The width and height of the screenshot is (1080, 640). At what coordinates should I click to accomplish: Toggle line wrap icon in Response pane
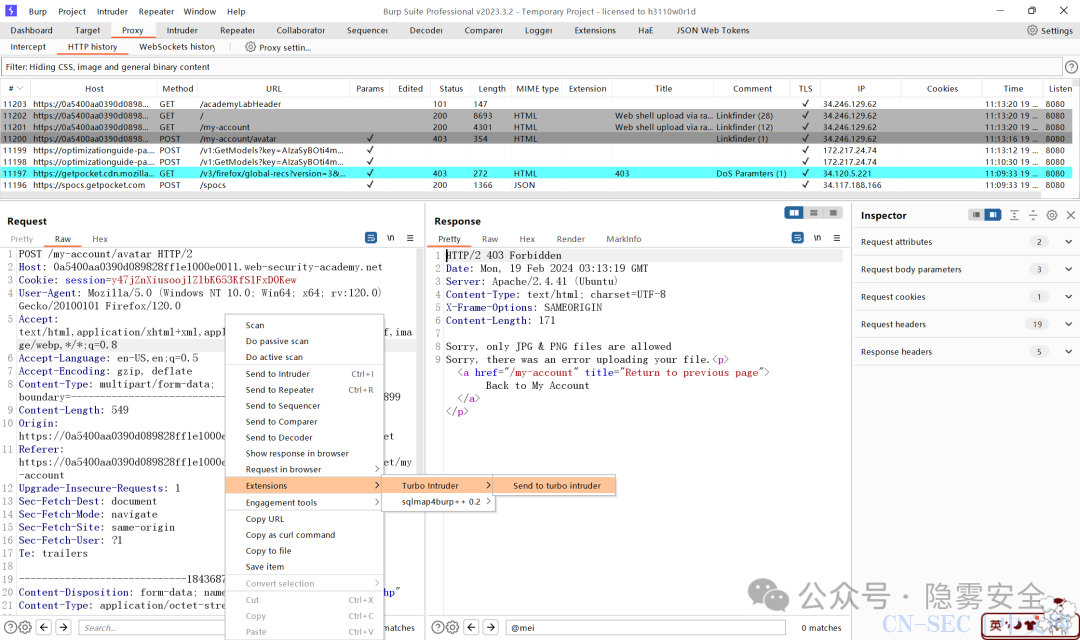coord(798,238)
